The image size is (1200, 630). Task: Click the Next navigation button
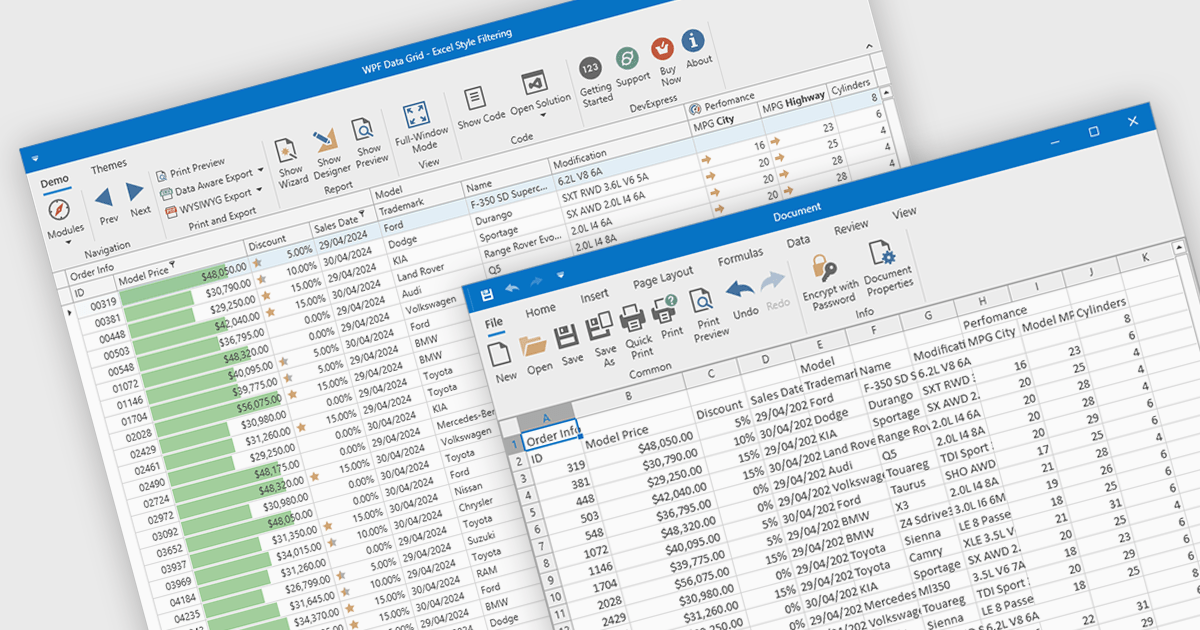[135, 193]
